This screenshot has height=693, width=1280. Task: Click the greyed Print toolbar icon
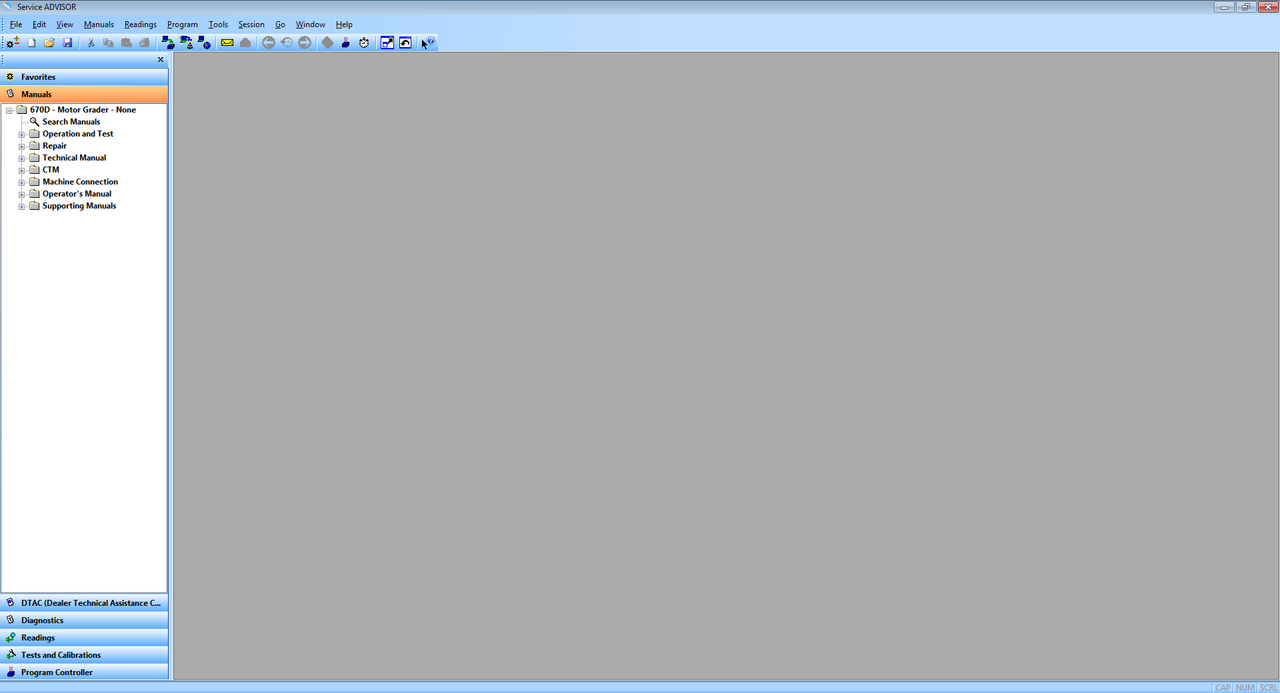click(144, 43)
